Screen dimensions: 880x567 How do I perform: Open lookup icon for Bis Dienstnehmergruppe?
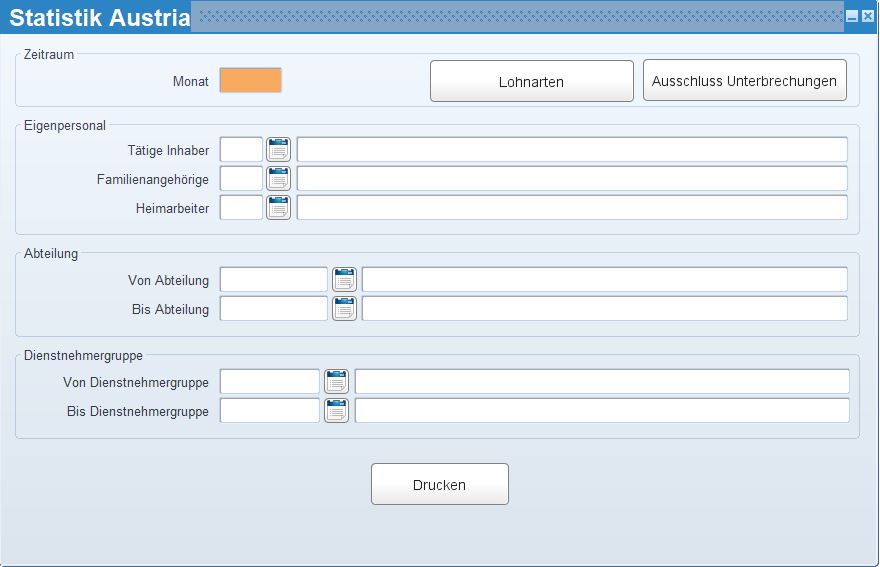click(x=336, y=411)
